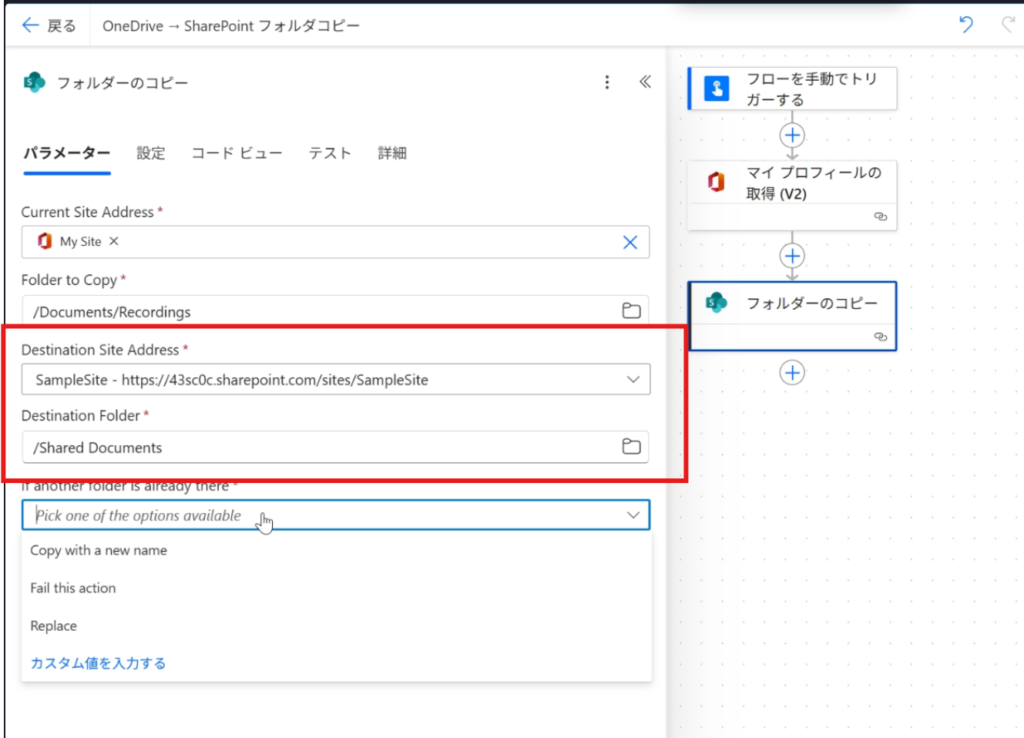Click the Folder to Copy input field

click(x=320, y=311)
